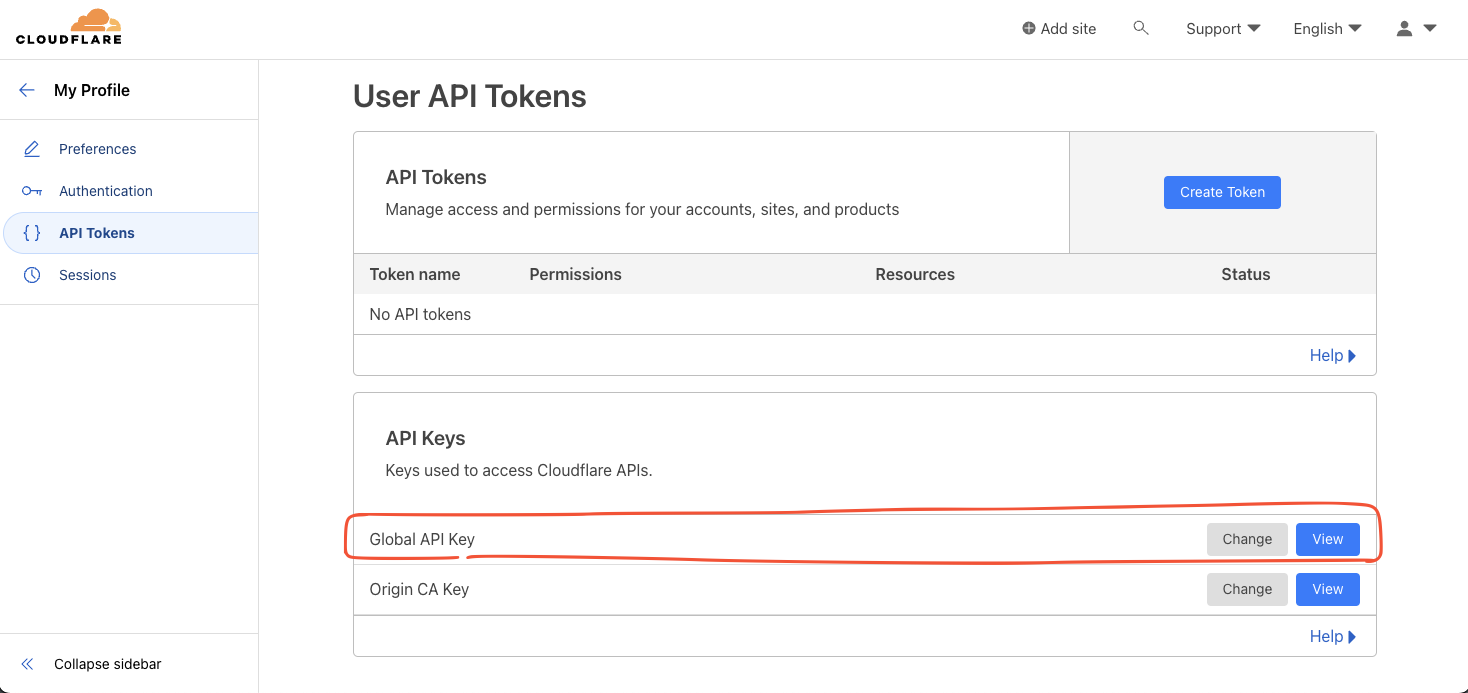View the Origin CA Key

(1327, 589)
